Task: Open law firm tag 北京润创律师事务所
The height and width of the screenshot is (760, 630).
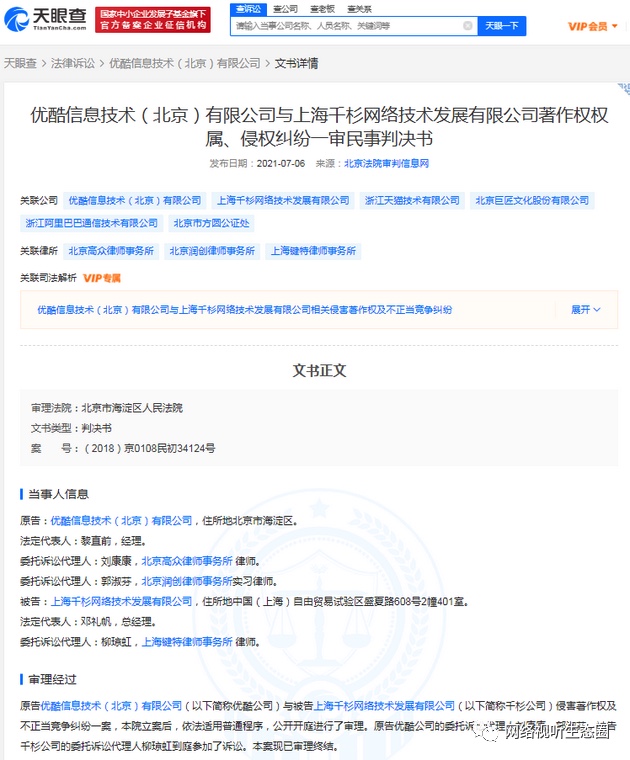Action: [212, 251]
